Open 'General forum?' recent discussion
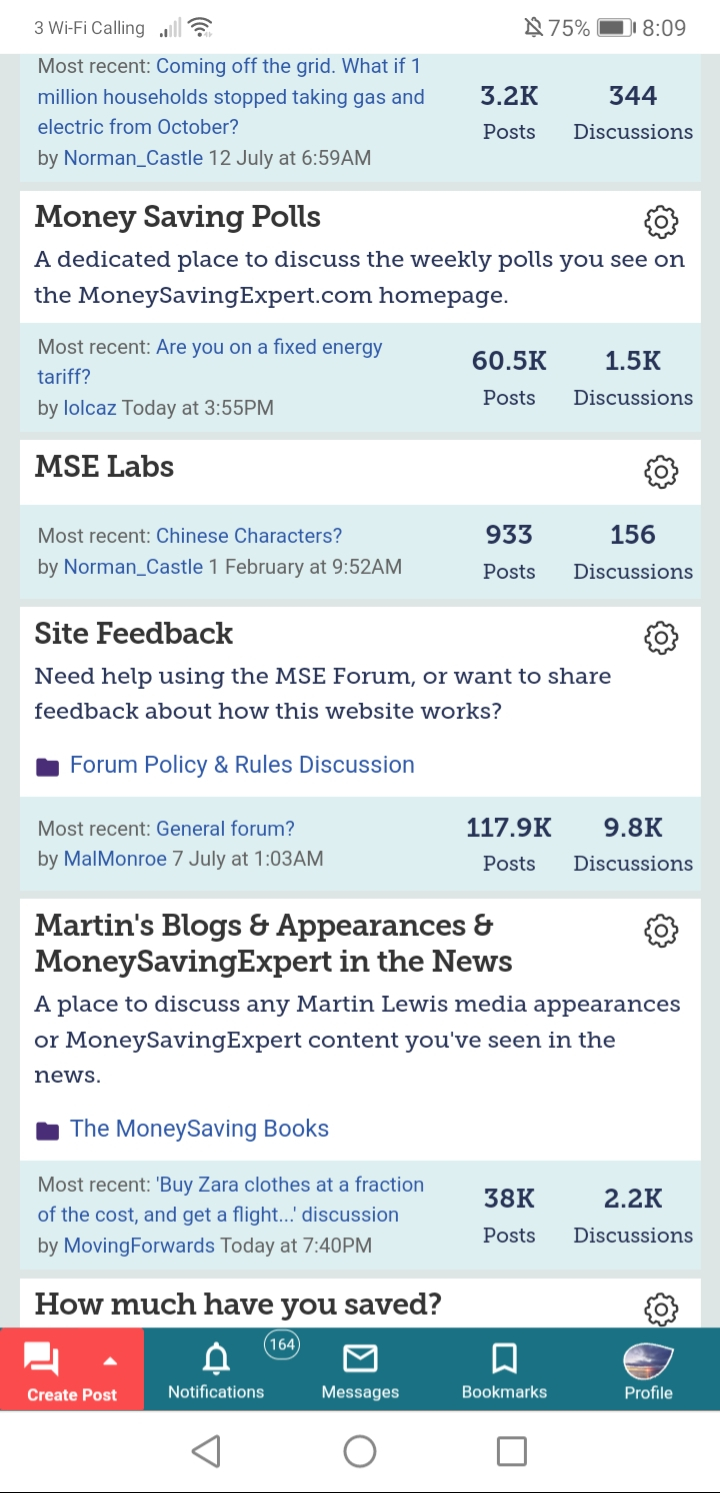Image resolution: width=720 pixels, height=1493 pixels. click(225, 829)
